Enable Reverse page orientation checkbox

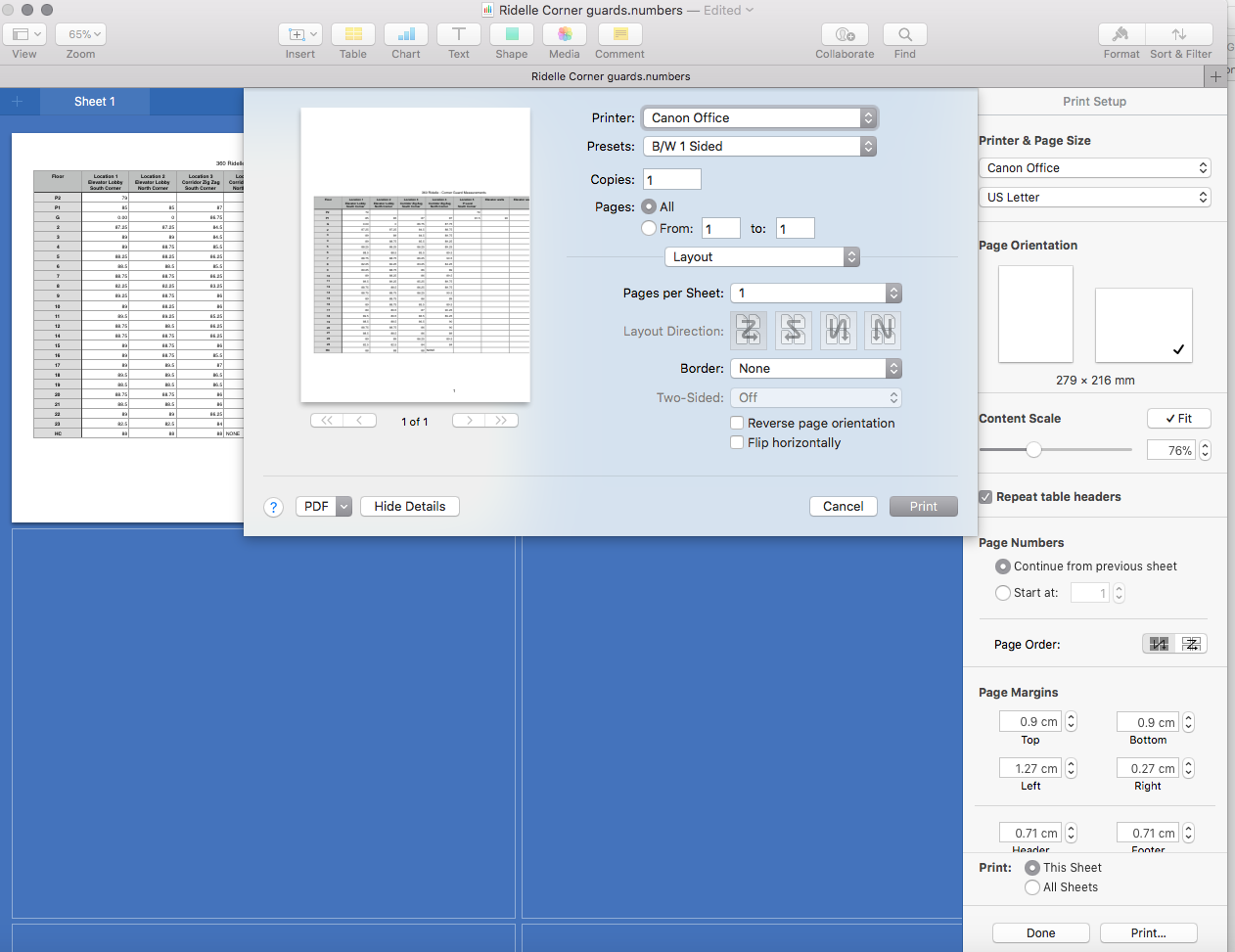pyautogui.click(x=737, y=423)
